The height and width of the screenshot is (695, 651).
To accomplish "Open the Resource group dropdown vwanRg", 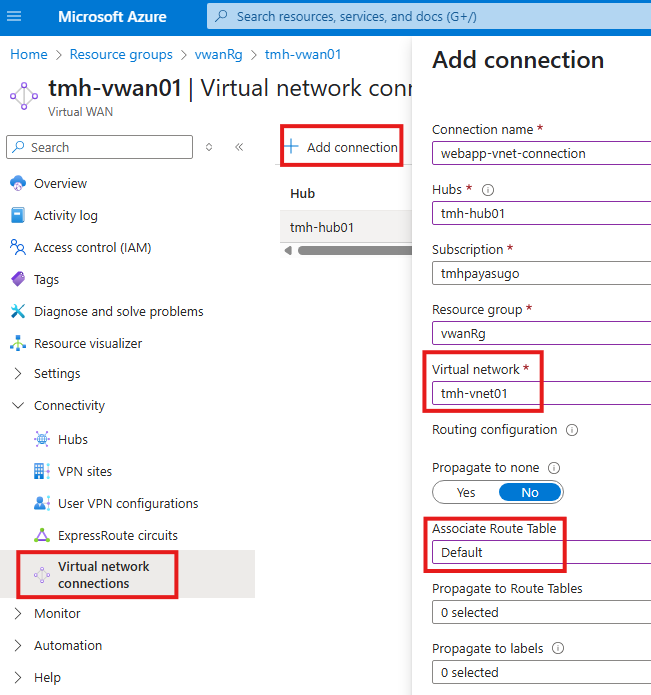I will (x=542, y=333).
